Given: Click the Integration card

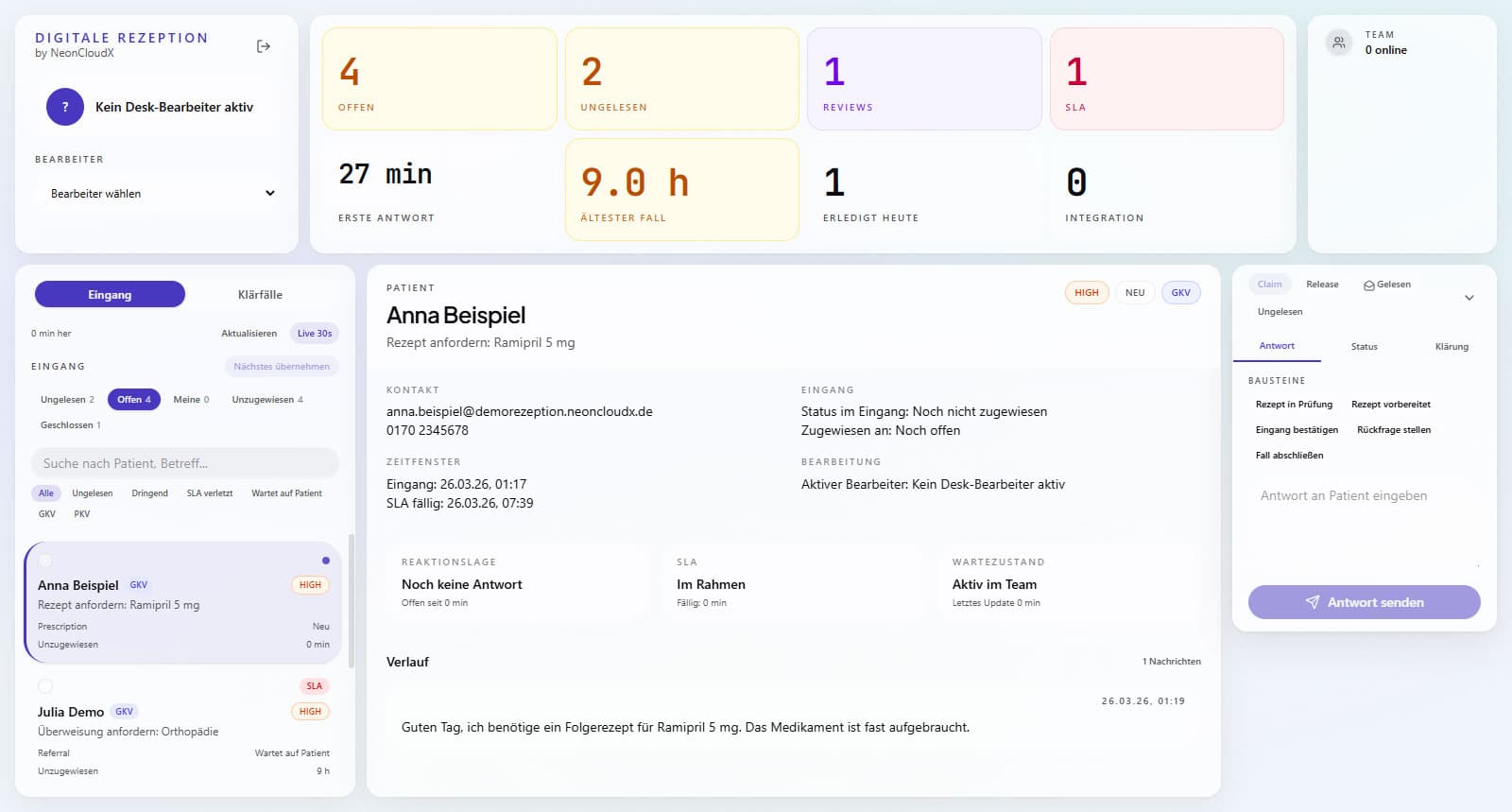Looking at the screenshot, I should (1167, 190).
